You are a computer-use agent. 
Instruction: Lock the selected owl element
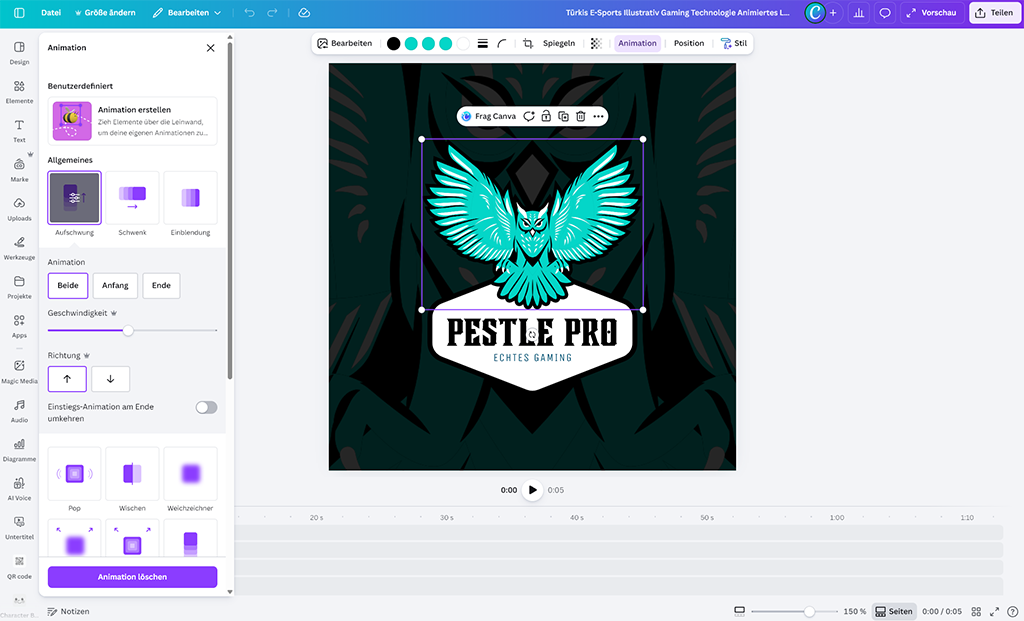(x=546, y=116)
